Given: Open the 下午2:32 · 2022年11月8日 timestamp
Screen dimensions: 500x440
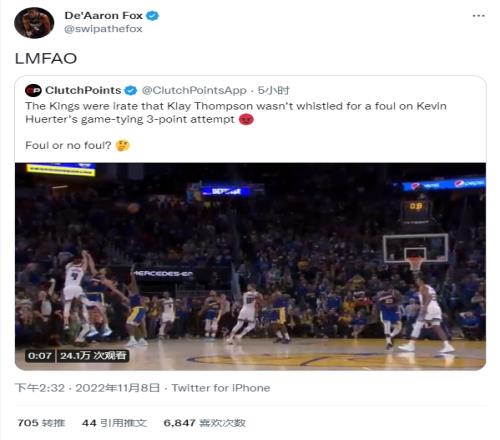Looking at the screenshot, I should (x=88, y=388).
